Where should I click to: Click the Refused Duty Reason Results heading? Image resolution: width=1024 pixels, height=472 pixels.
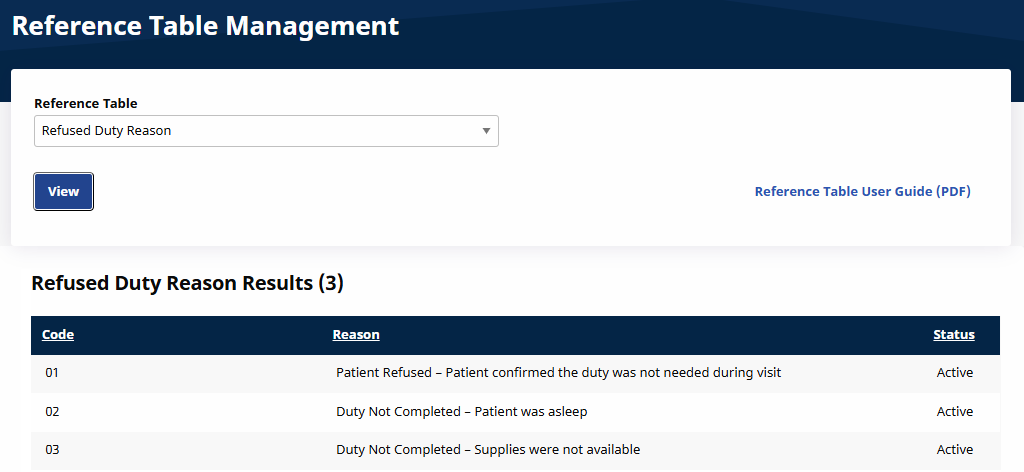172,284
